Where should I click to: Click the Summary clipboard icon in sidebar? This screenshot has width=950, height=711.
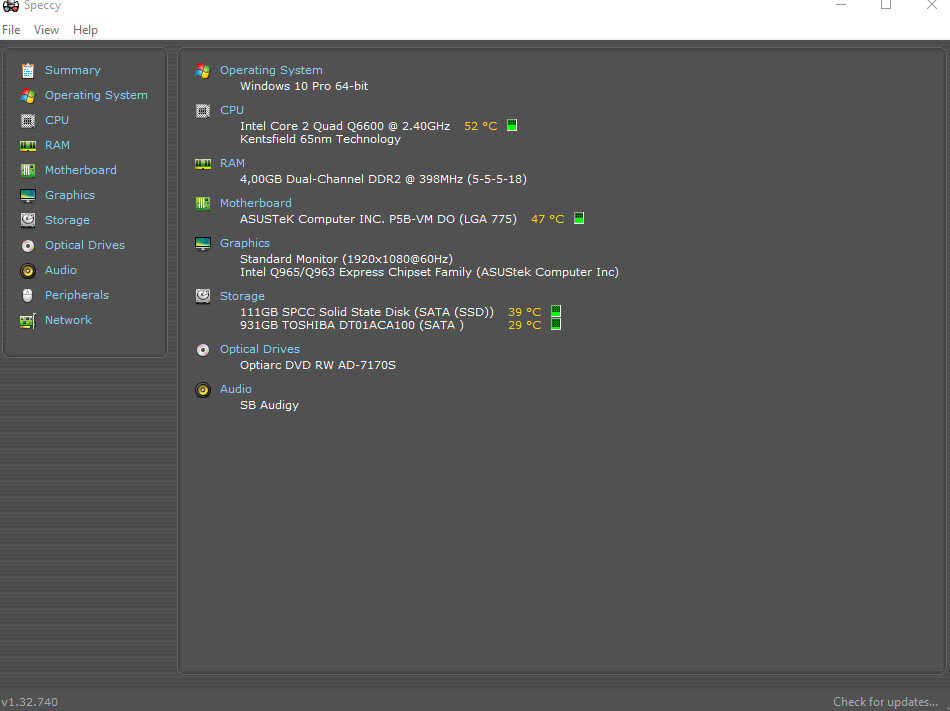tap(28, 71)
